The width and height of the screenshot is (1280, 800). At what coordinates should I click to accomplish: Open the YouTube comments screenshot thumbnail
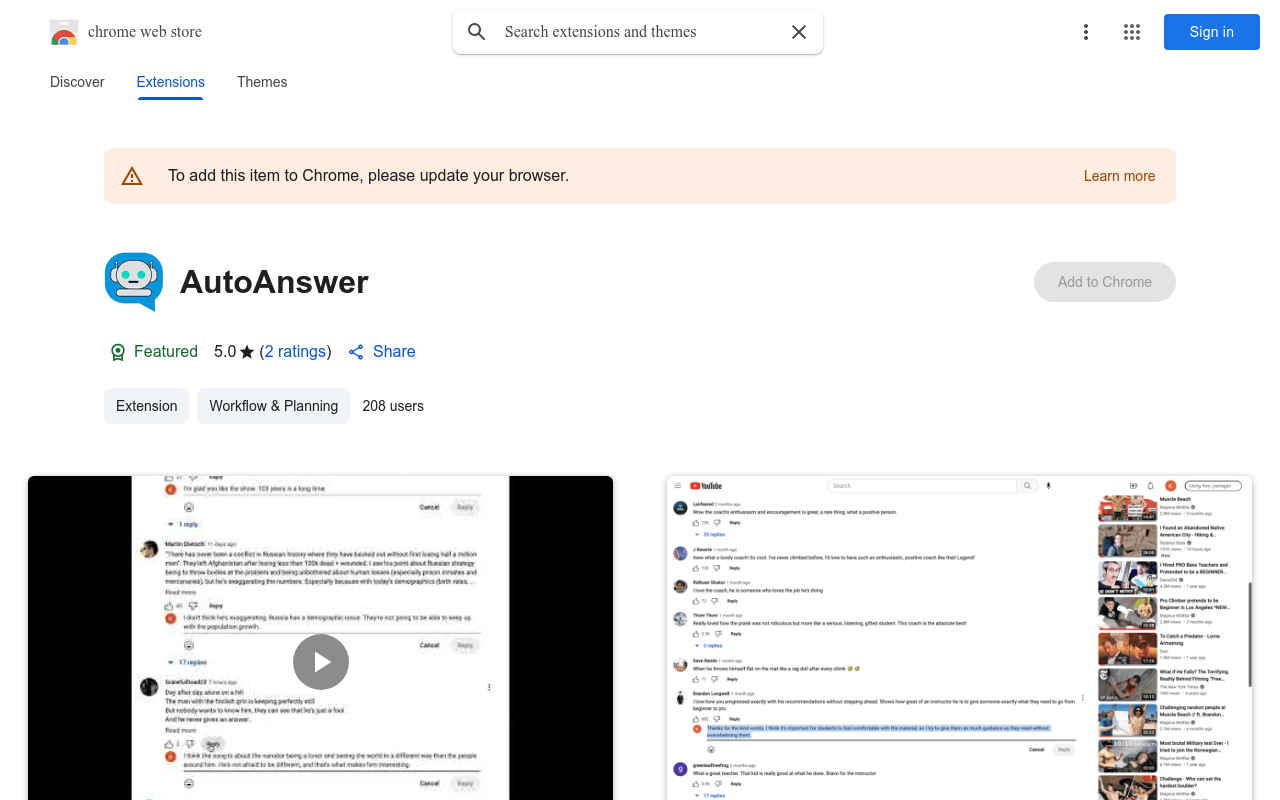pos(959,638)
